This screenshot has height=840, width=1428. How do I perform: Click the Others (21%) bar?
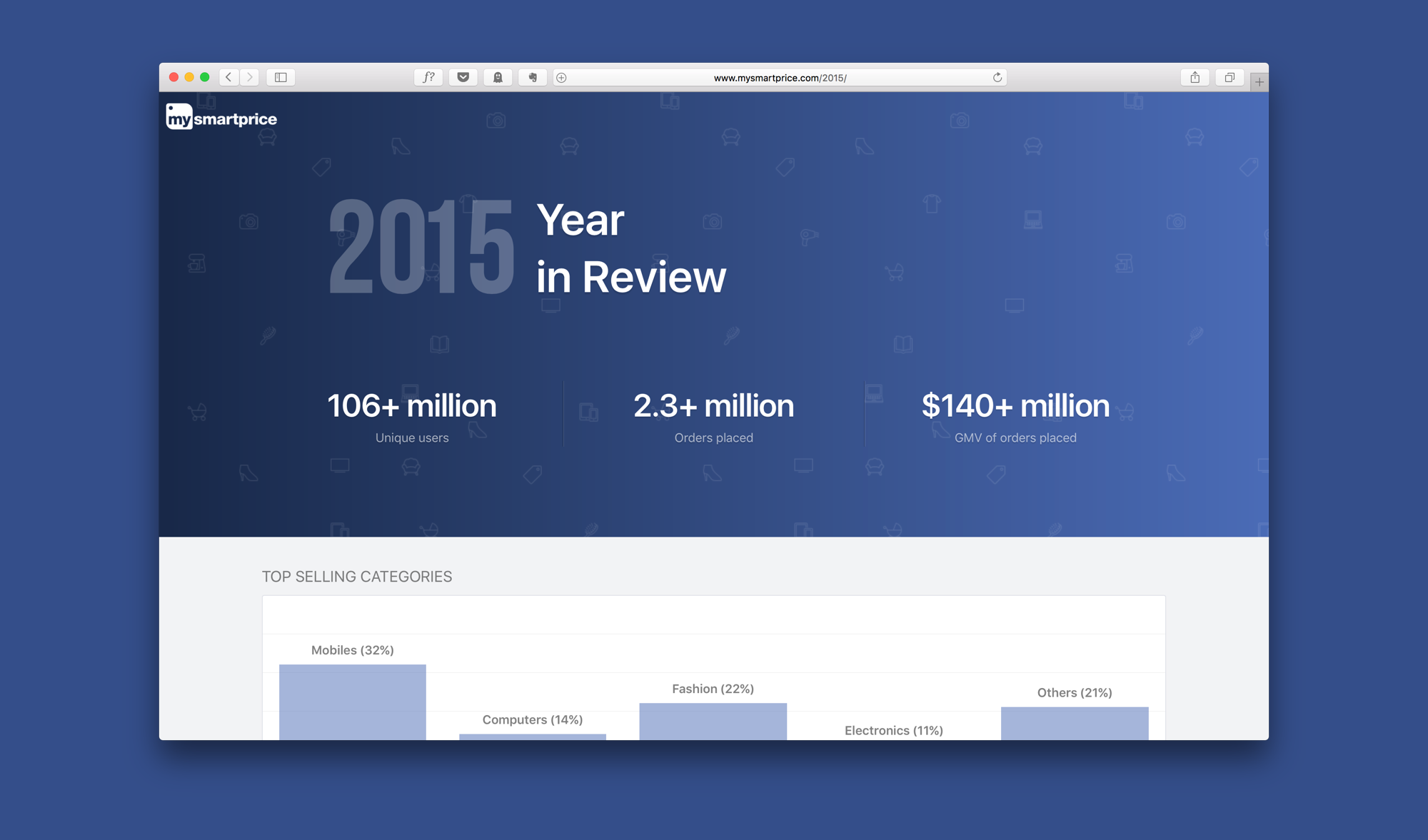tap(1075, 723)
